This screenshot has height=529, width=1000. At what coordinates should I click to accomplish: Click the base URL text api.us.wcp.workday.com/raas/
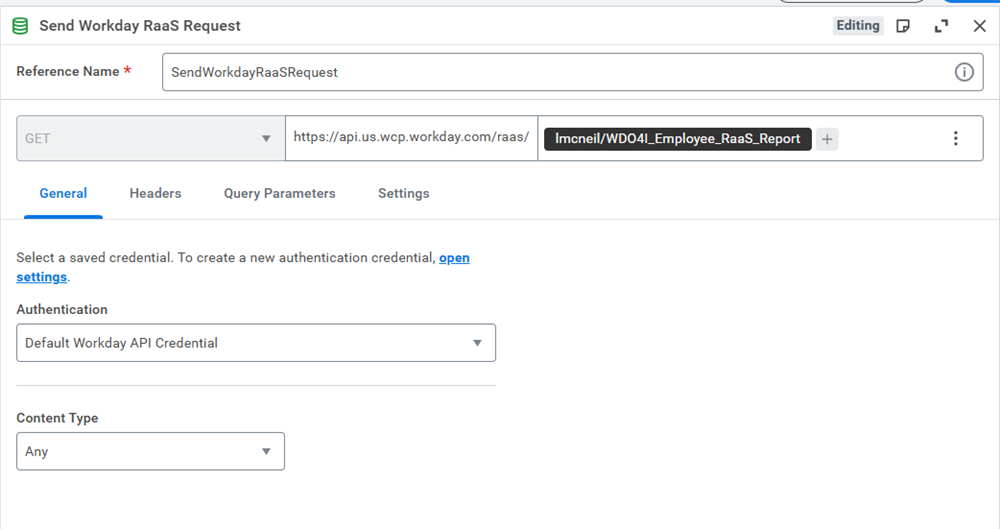(x=411, y=137)
